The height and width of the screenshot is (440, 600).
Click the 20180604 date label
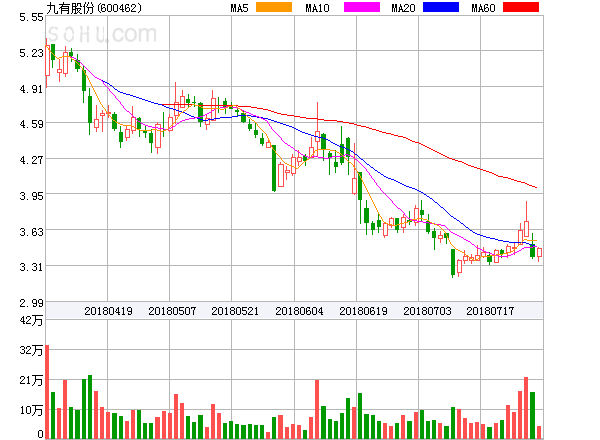tap(299, 311)
